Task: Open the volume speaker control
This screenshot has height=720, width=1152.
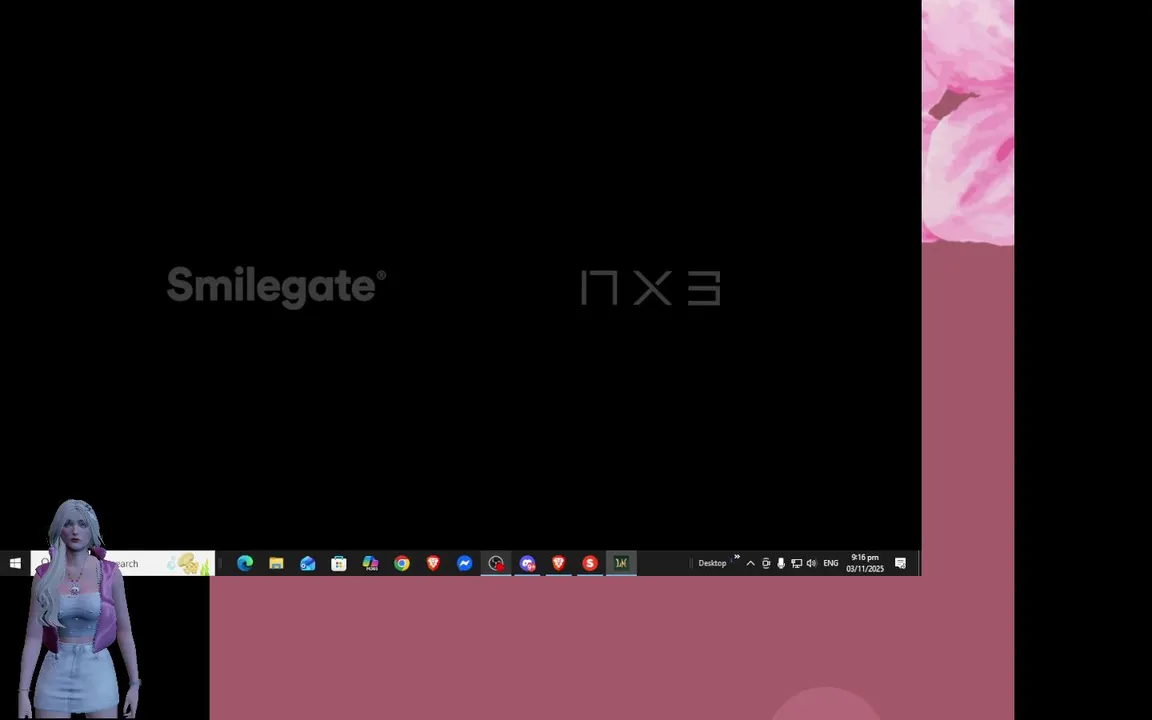Action: [x=811, y=564]
